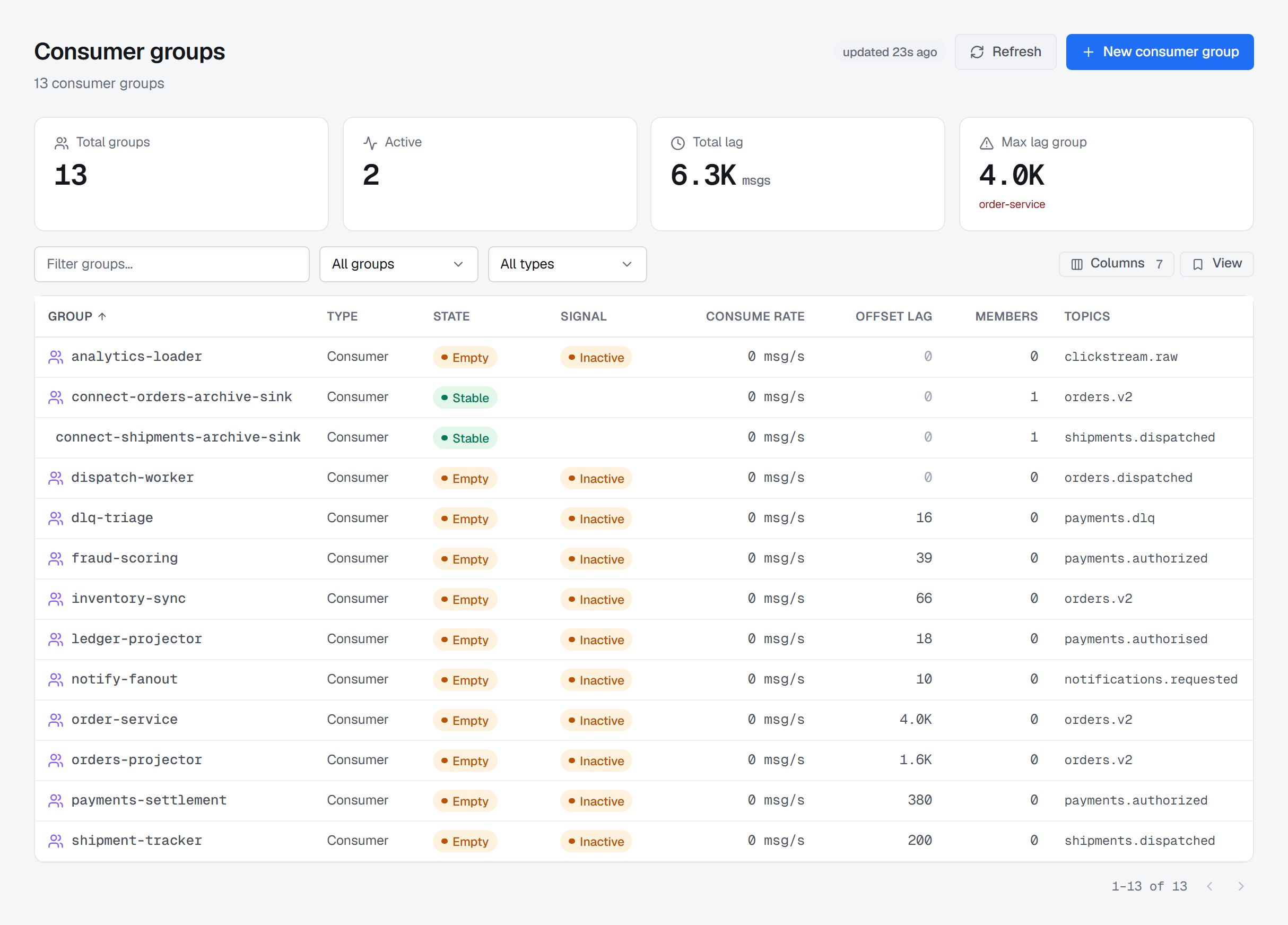
Task: Sort by the MEMBERS column header
Action: (1006, 316)
